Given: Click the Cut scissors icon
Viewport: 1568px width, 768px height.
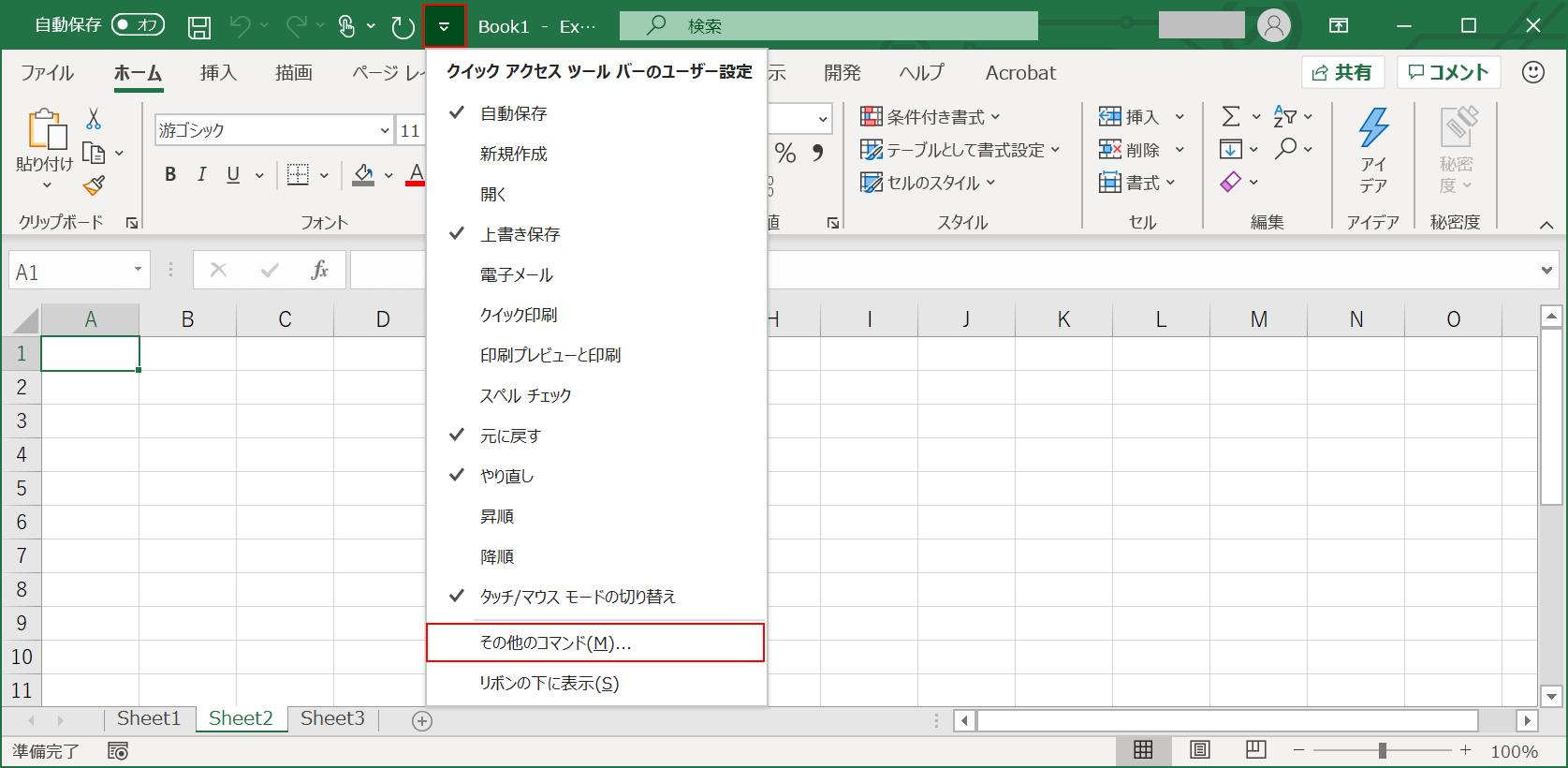Looking at the screenshot, I should coord(94,118).
